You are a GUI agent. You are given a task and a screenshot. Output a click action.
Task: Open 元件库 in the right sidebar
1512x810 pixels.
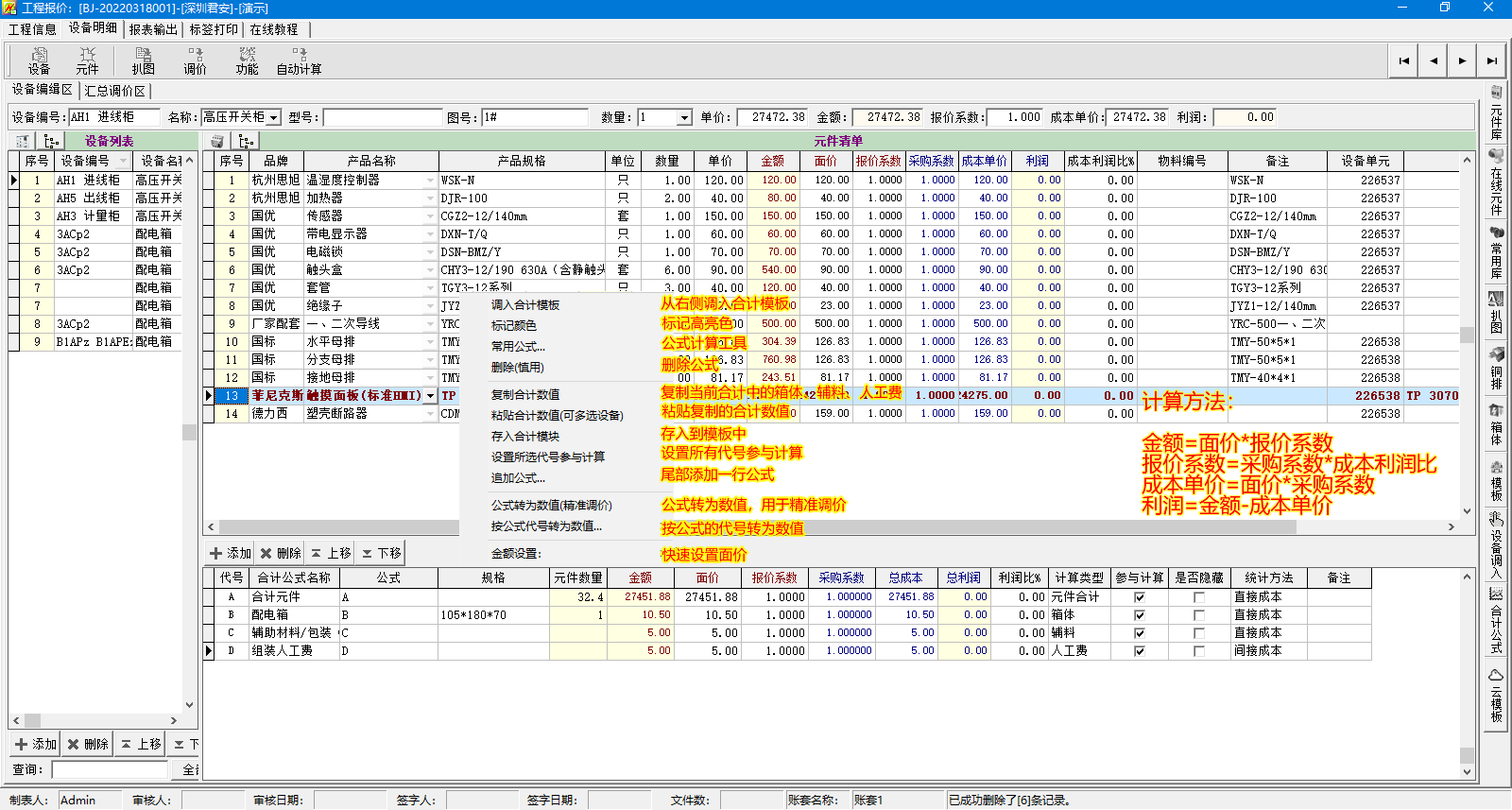(x=1496, y=113)
